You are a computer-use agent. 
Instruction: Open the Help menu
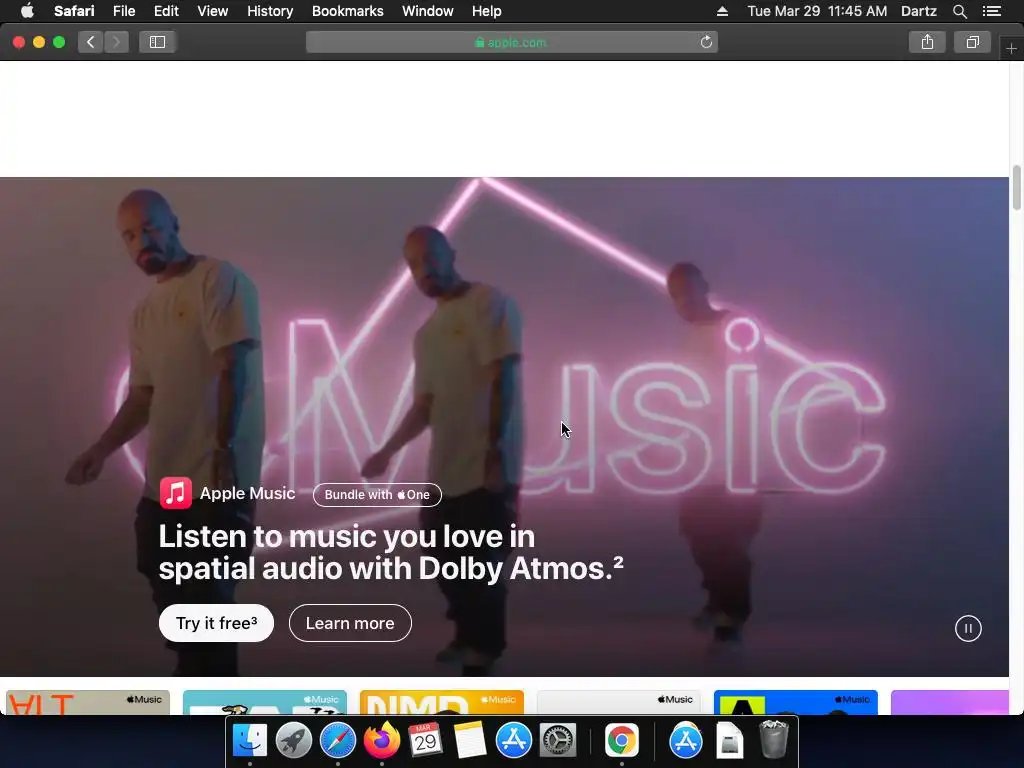pos(487,11)
